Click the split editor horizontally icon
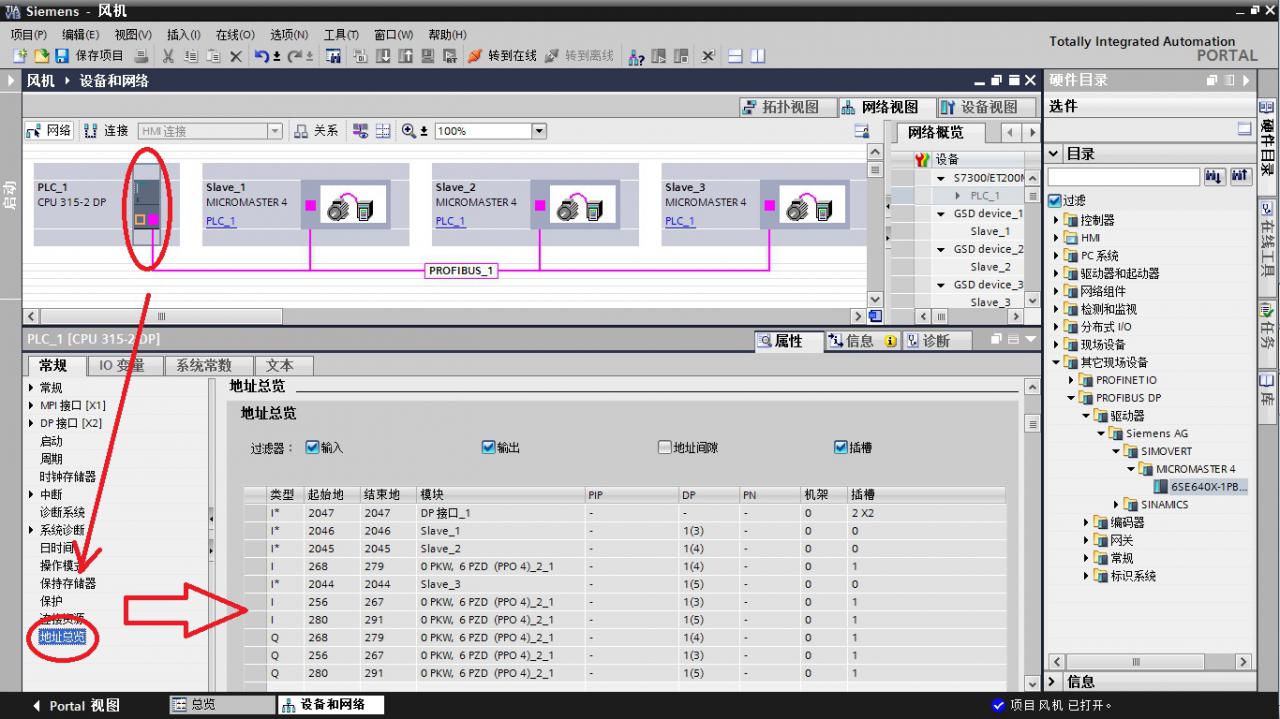The height and width of the screenshot is (719, 1280). 735,56
